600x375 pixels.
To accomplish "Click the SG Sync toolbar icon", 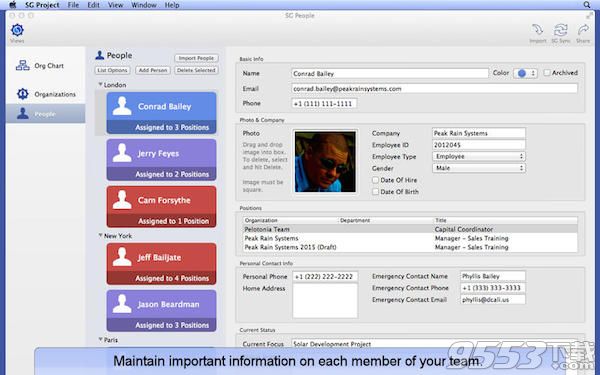I will click(x=561, y=29).
